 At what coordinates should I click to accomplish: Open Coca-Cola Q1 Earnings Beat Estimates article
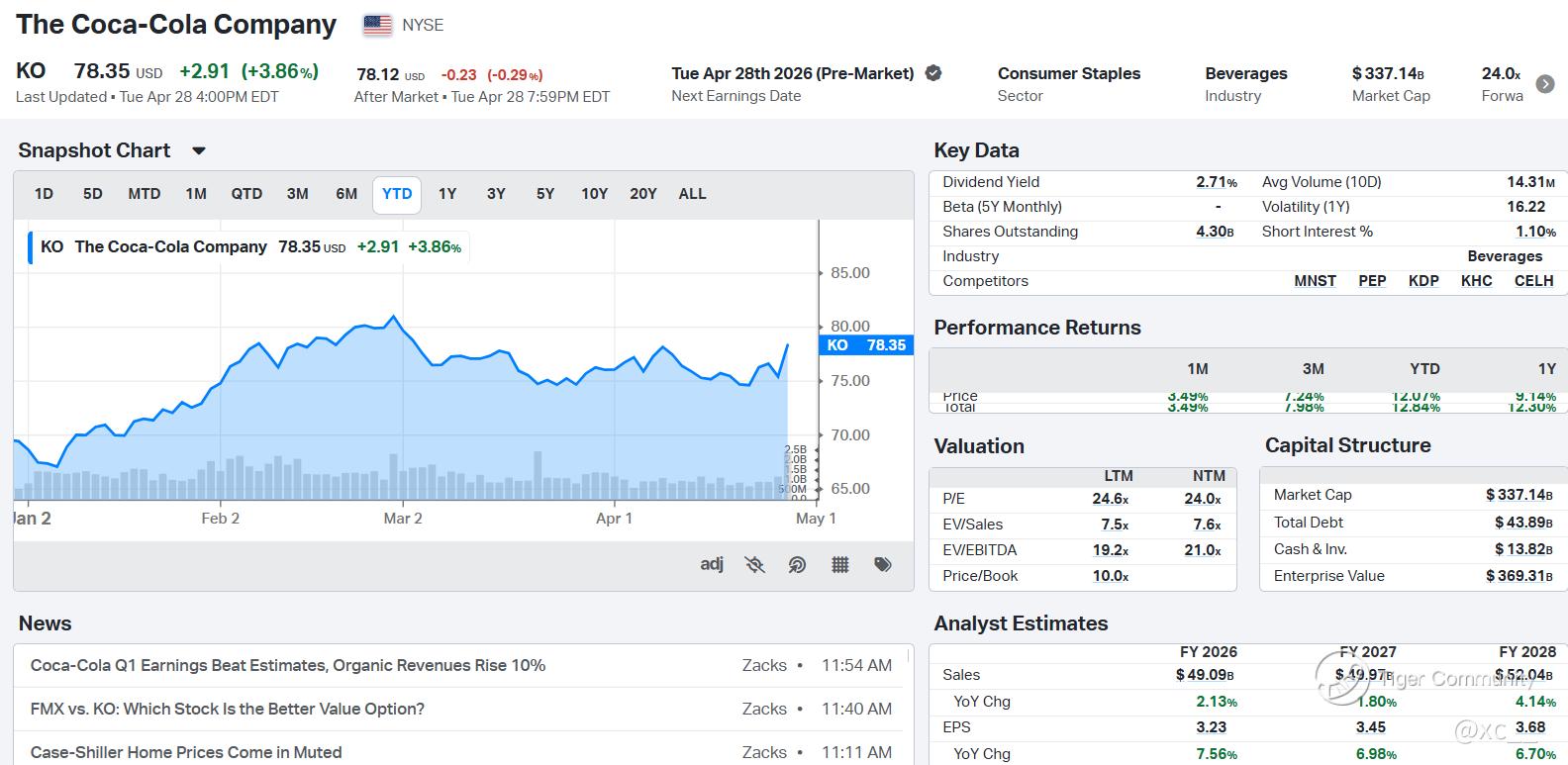(x=288, y=666)
